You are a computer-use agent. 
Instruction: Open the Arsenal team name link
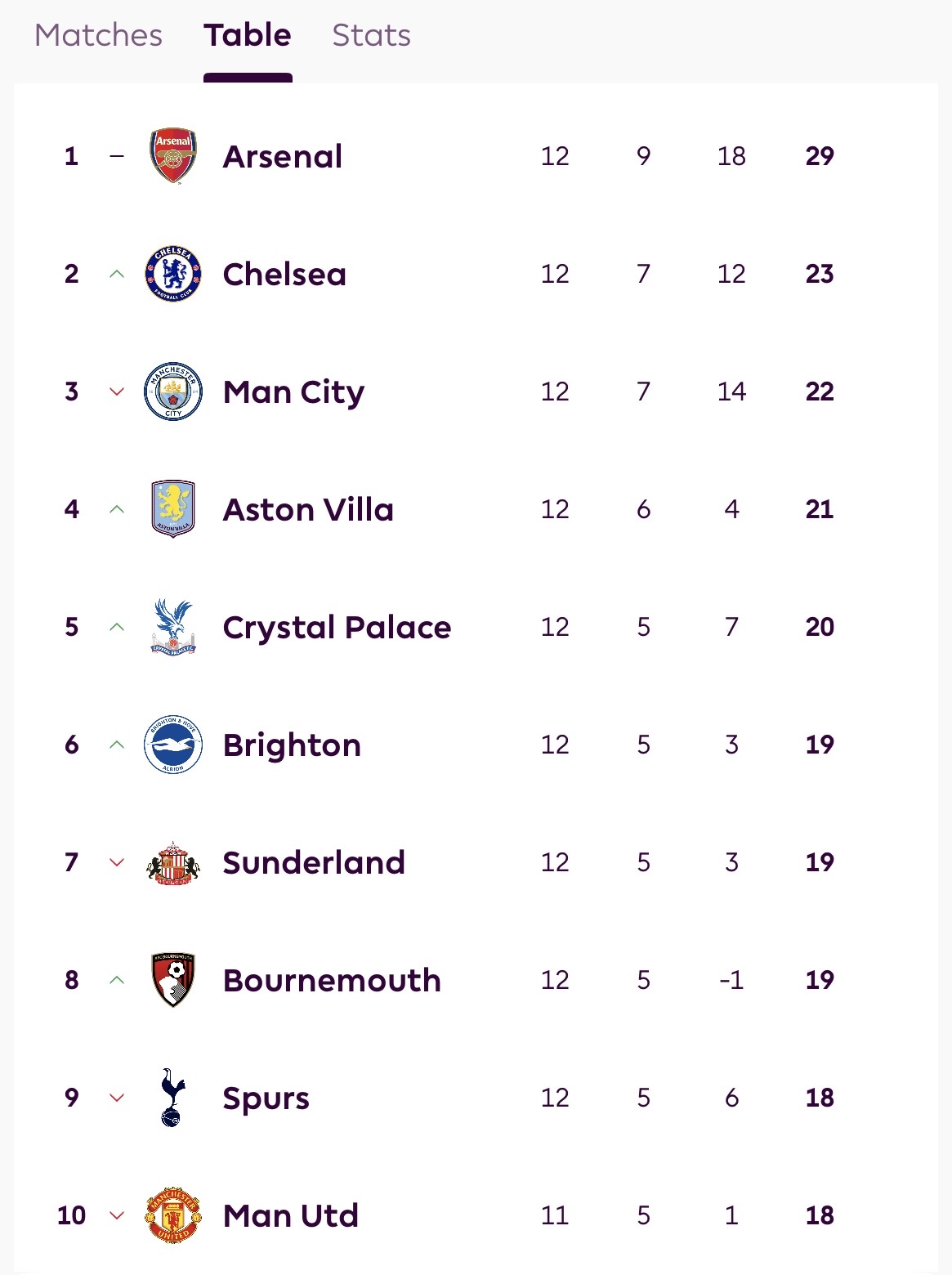(283, 156)
